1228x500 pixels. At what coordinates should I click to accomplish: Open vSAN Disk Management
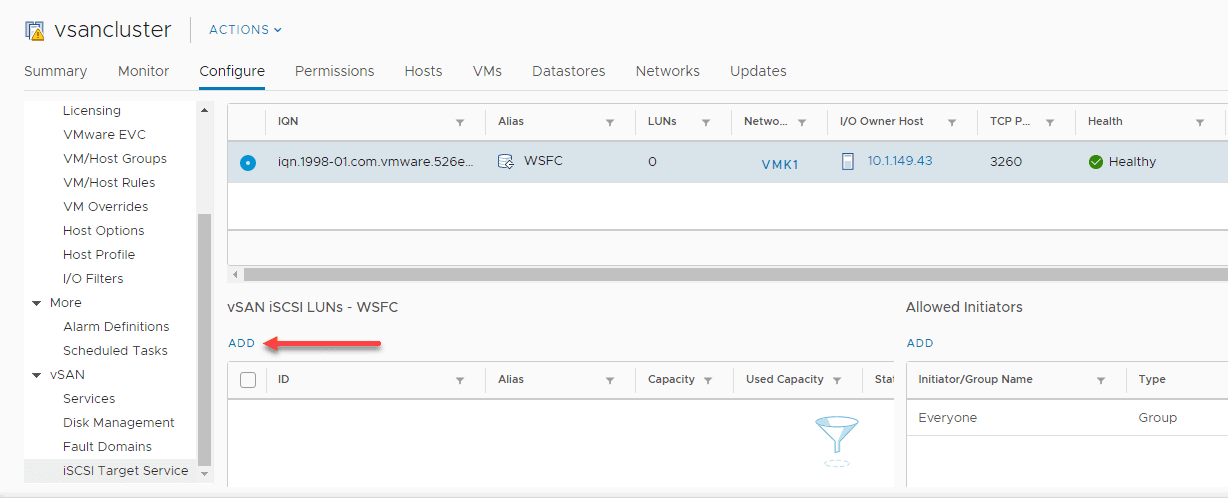click(118, 423)
